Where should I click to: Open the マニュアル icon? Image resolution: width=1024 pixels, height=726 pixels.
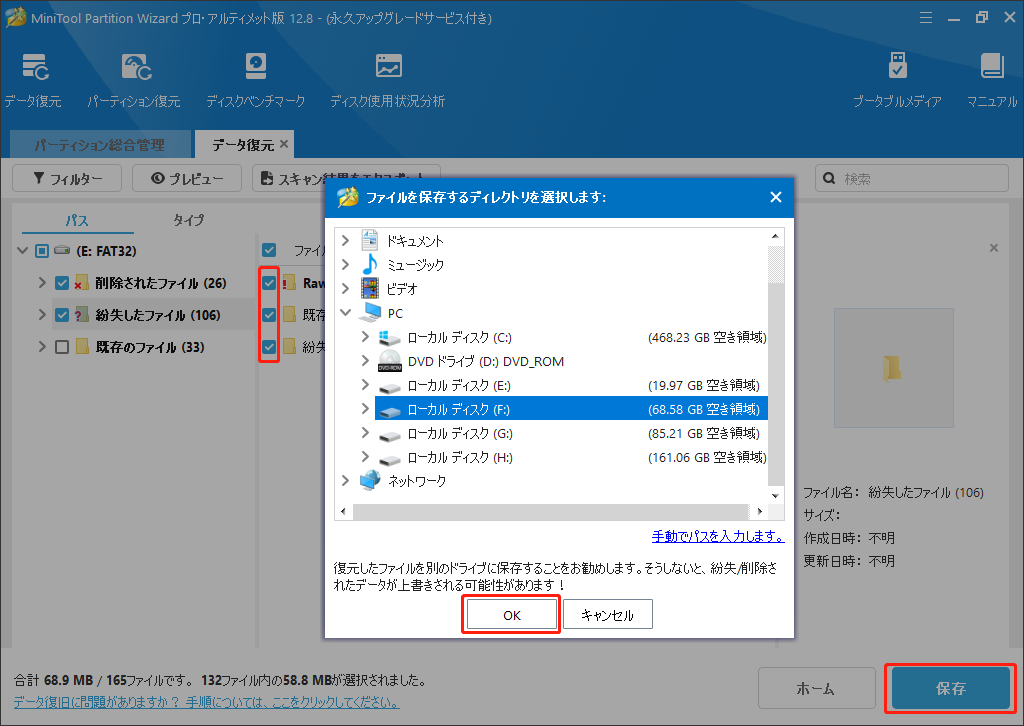(992, 80)
